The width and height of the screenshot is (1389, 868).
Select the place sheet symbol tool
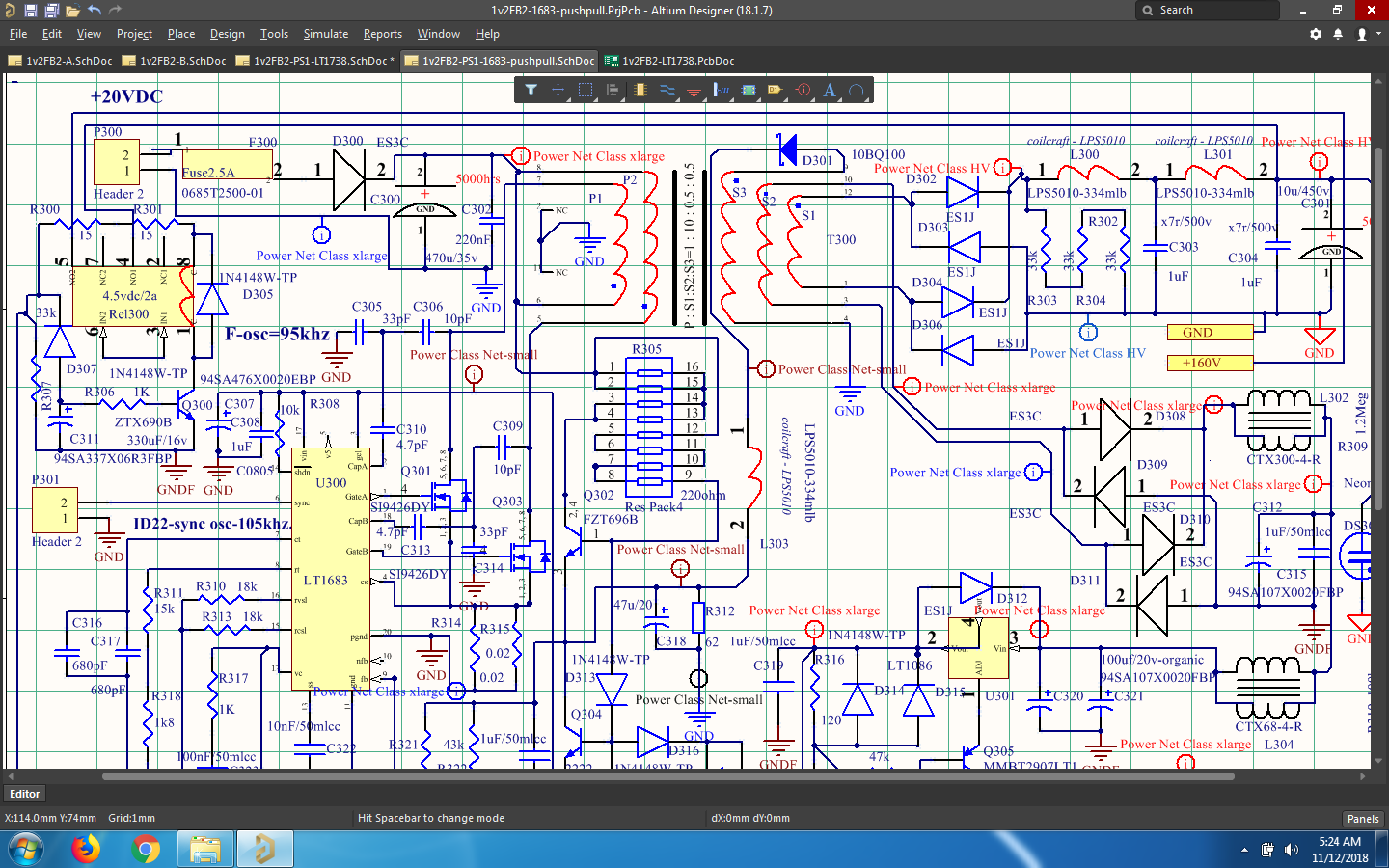tap(749, 90)
